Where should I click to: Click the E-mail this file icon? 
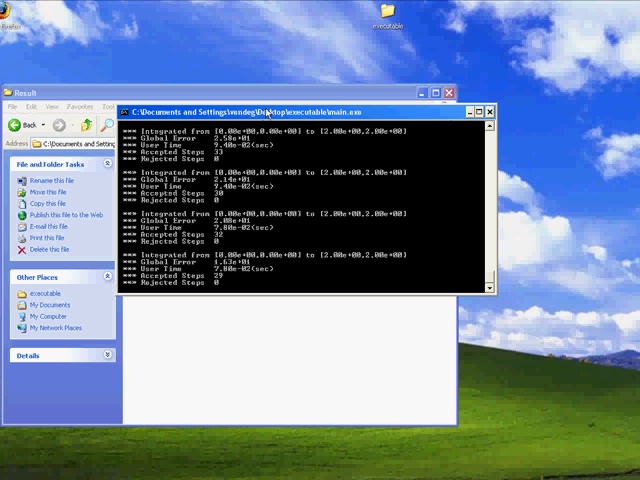(22, 226)
